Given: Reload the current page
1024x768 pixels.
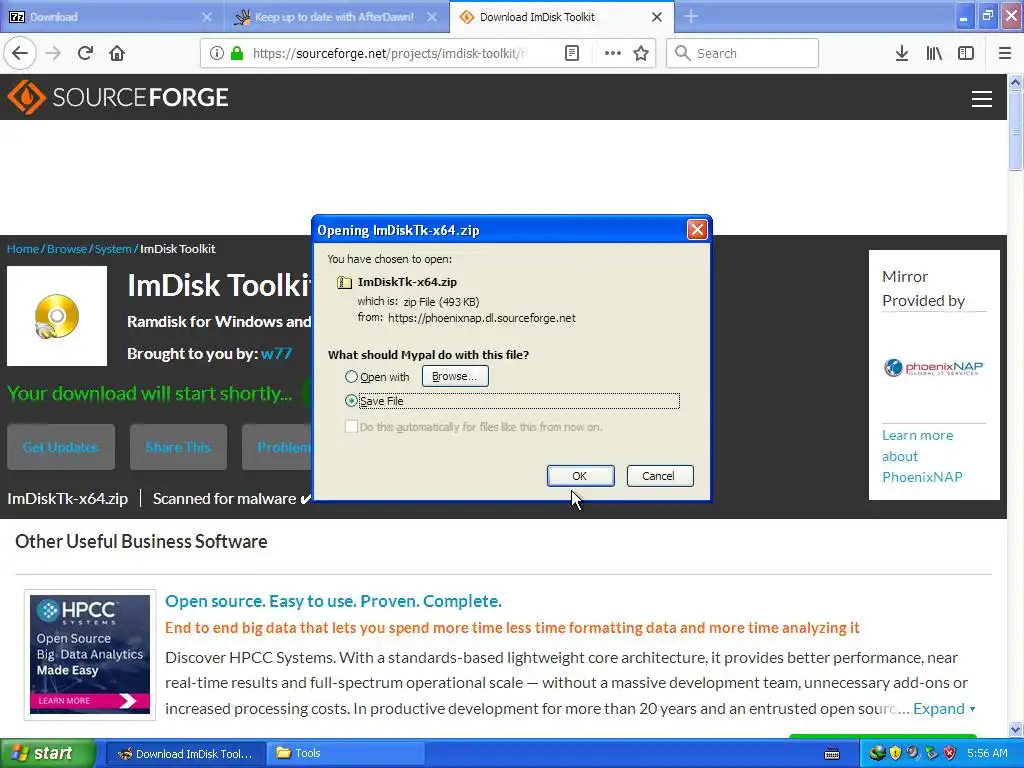Looking at the screenshot, I should [x=85, y=53].
